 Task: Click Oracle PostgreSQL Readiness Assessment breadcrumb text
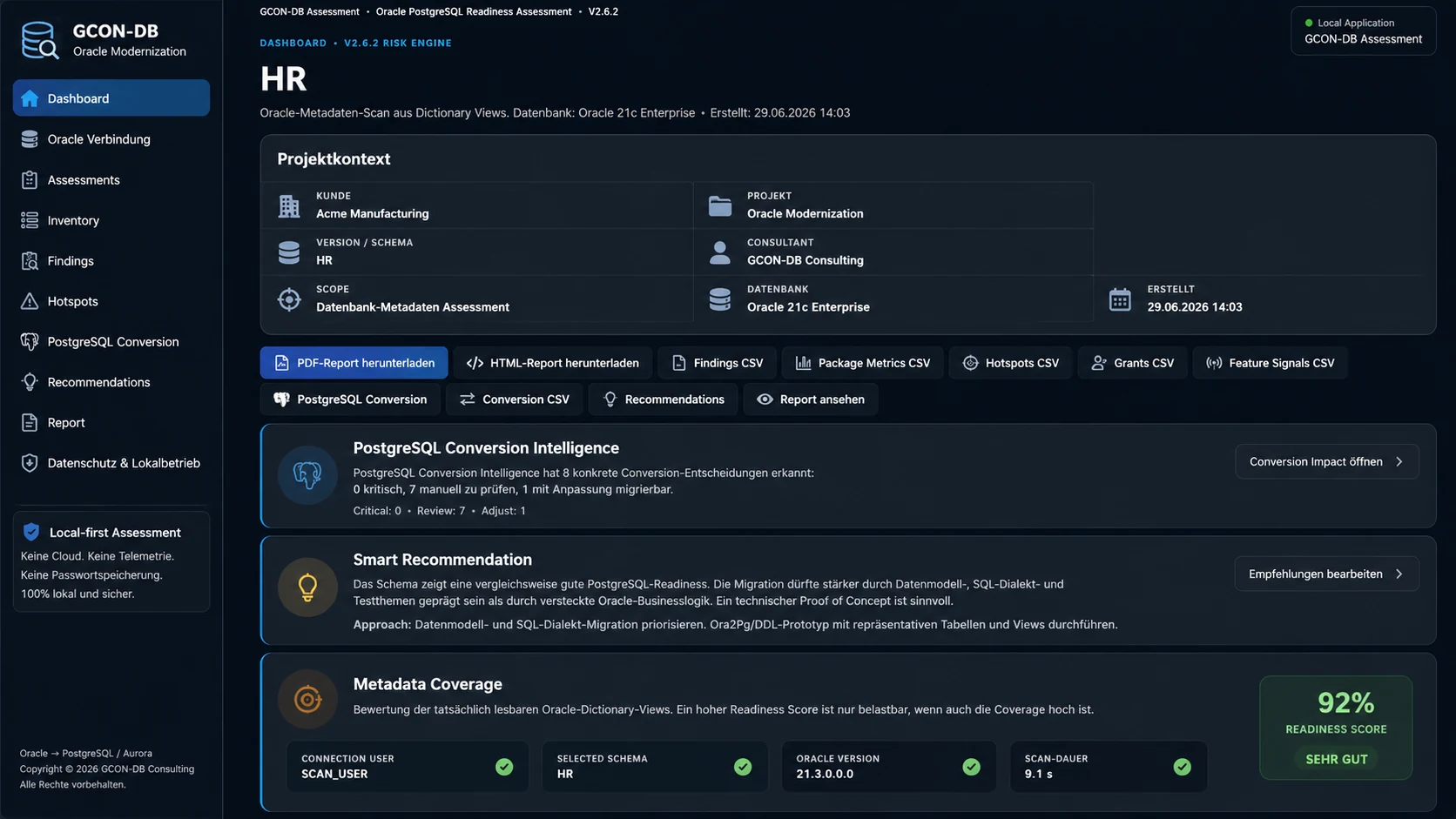click(x=474, y=11)
